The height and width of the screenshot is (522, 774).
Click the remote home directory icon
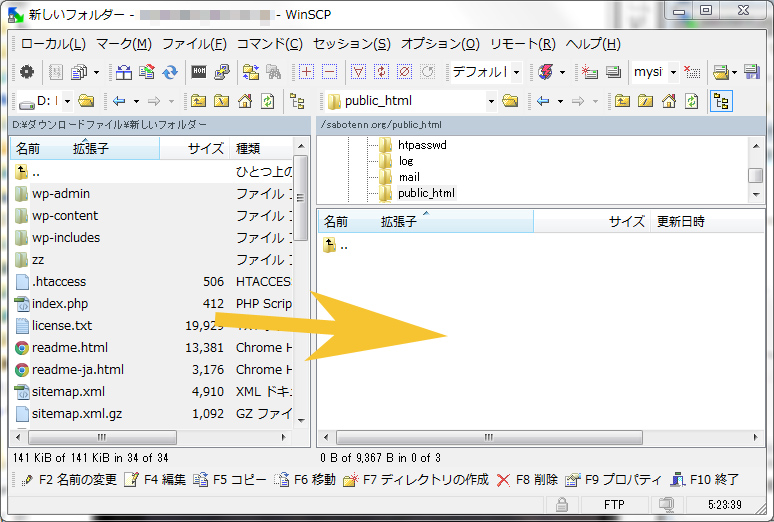[x=668, y=101]
